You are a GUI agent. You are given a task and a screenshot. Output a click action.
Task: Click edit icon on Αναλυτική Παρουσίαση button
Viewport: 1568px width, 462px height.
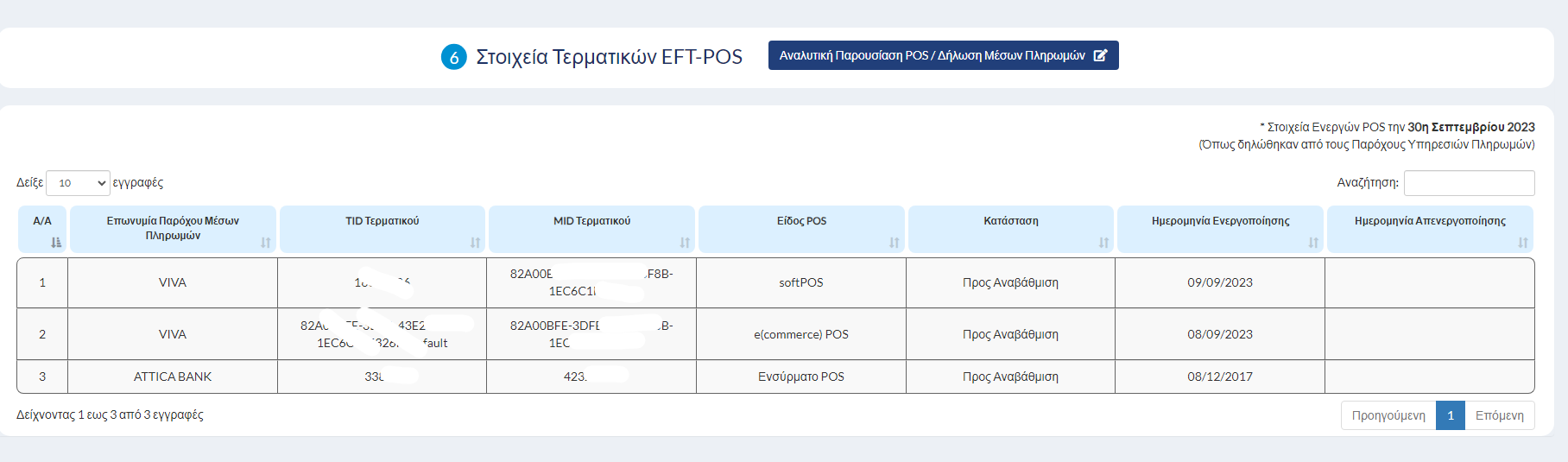(x=1100, y=55)
